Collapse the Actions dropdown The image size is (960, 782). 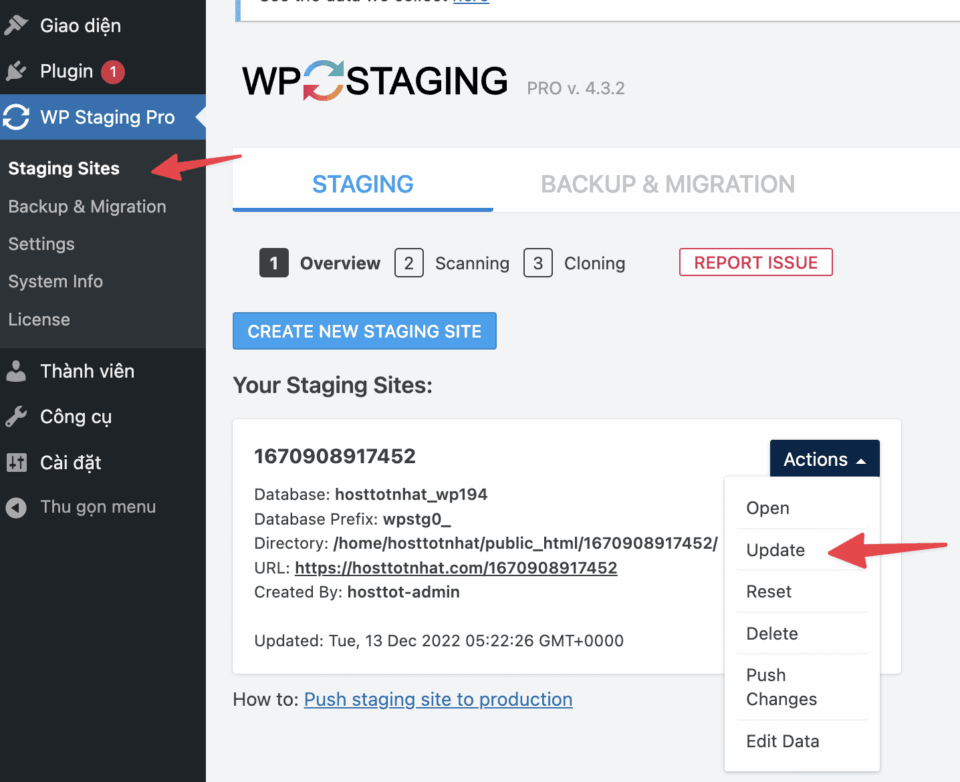coord(825,459)
